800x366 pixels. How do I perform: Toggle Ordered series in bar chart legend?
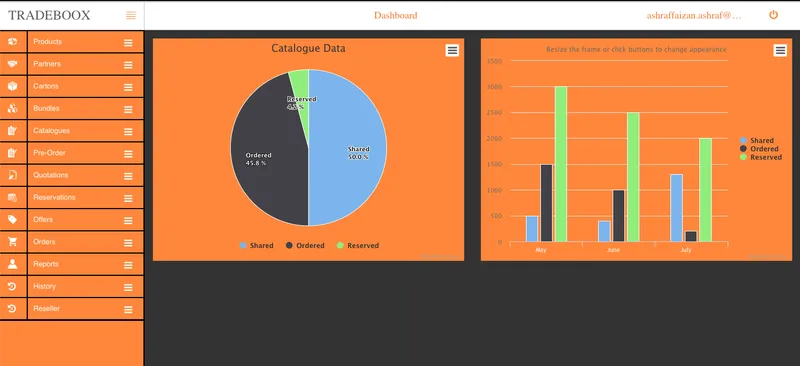(x=759, y=149)
